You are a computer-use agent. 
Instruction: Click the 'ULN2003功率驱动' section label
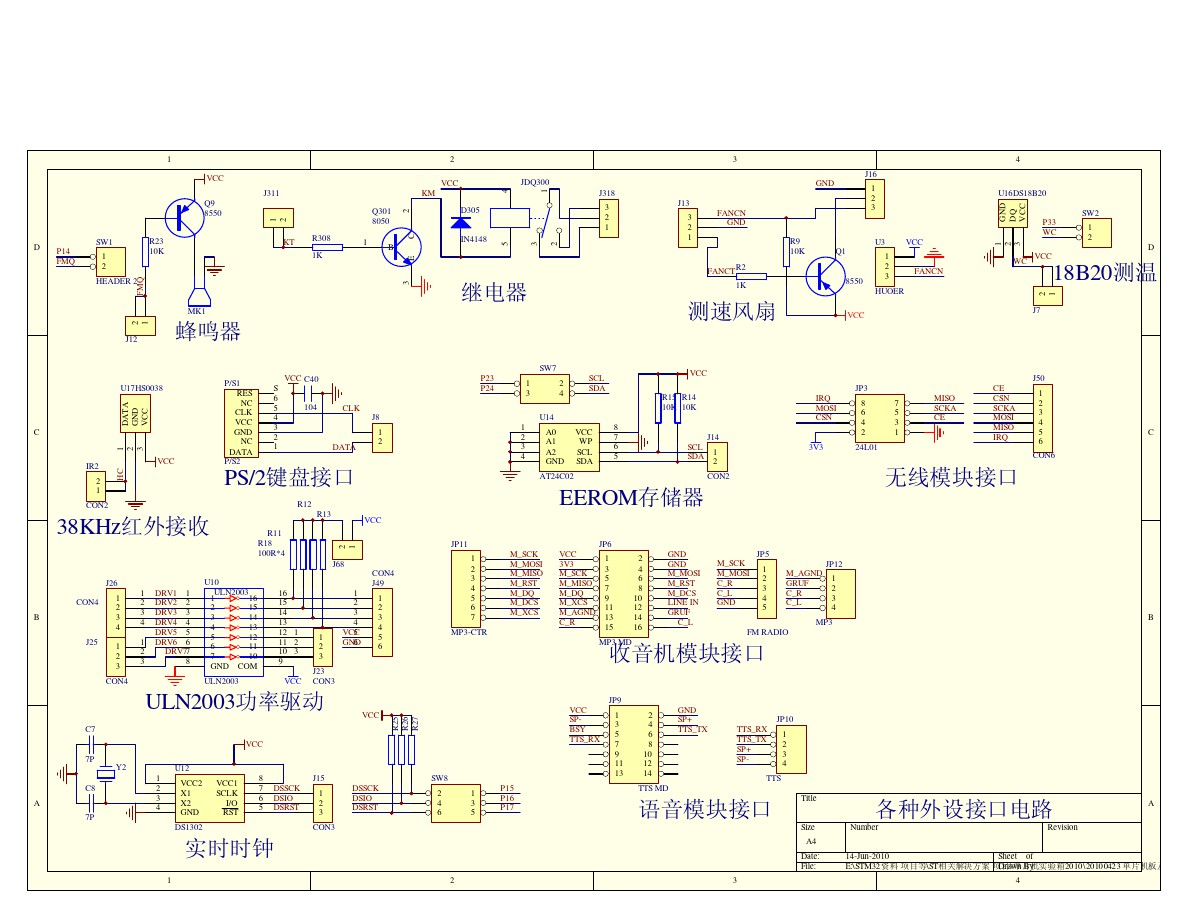(x=235, y=701)
